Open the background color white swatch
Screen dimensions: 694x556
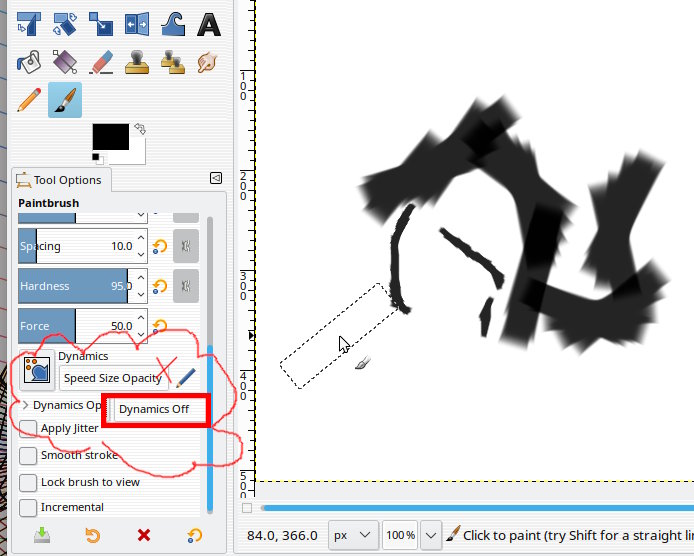[138, 153]
